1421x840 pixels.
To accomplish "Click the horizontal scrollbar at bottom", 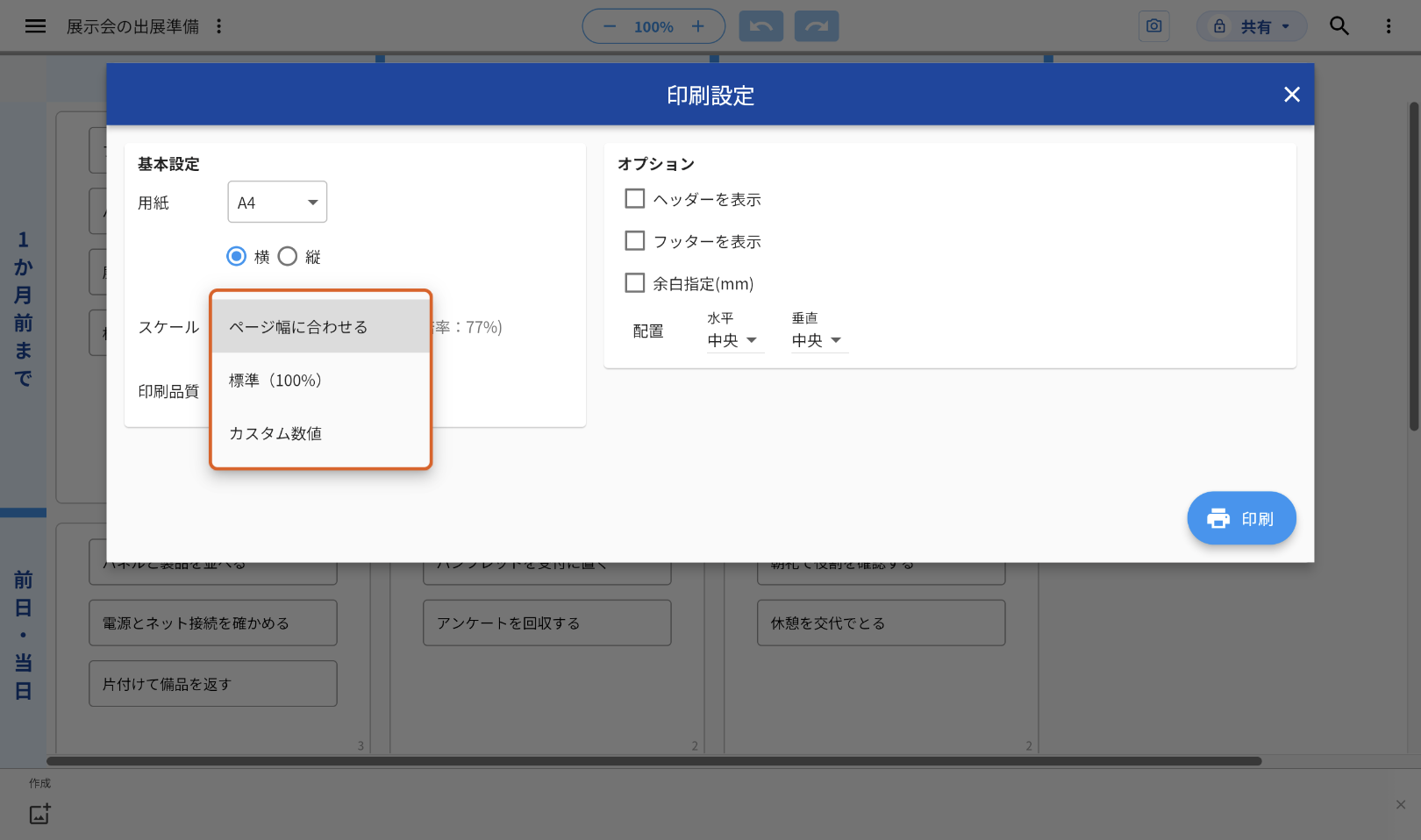I will (654, 761).
